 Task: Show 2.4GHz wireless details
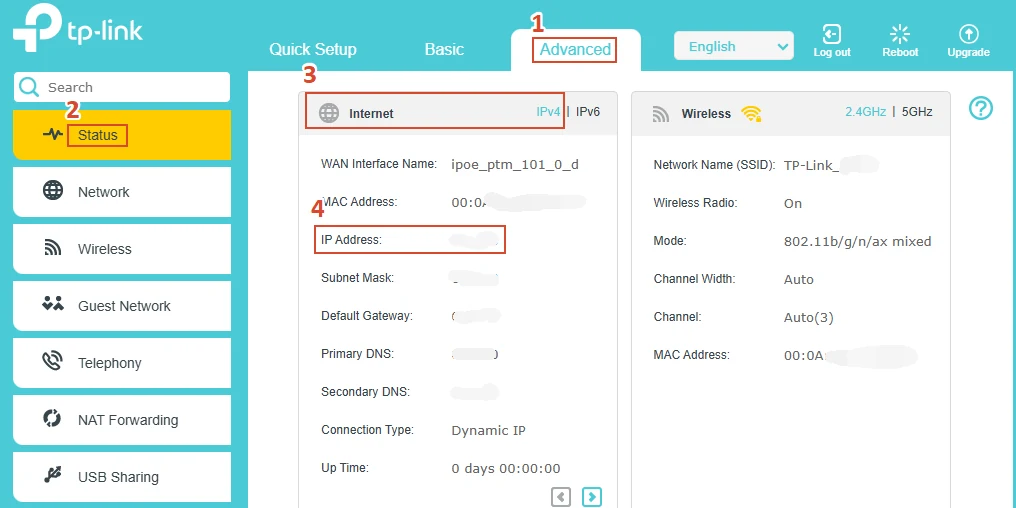[x=865, y=111]
